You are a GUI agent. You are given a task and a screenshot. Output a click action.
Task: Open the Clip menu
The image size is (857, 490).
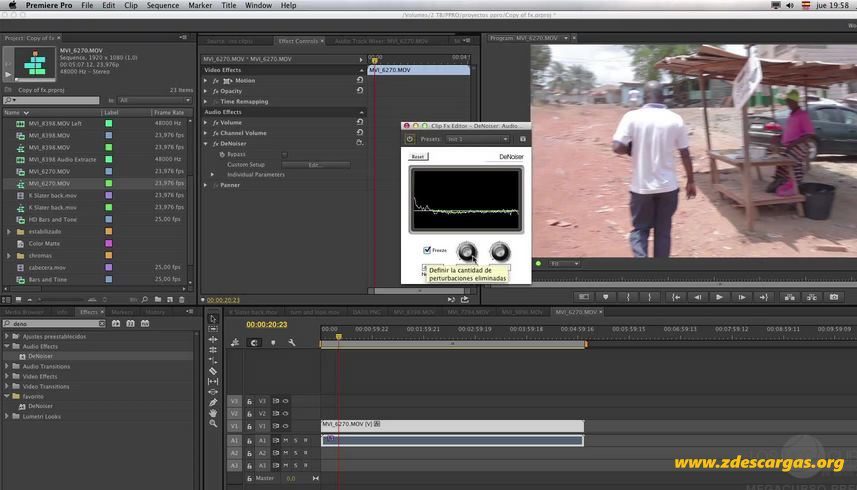coord(131,5)
